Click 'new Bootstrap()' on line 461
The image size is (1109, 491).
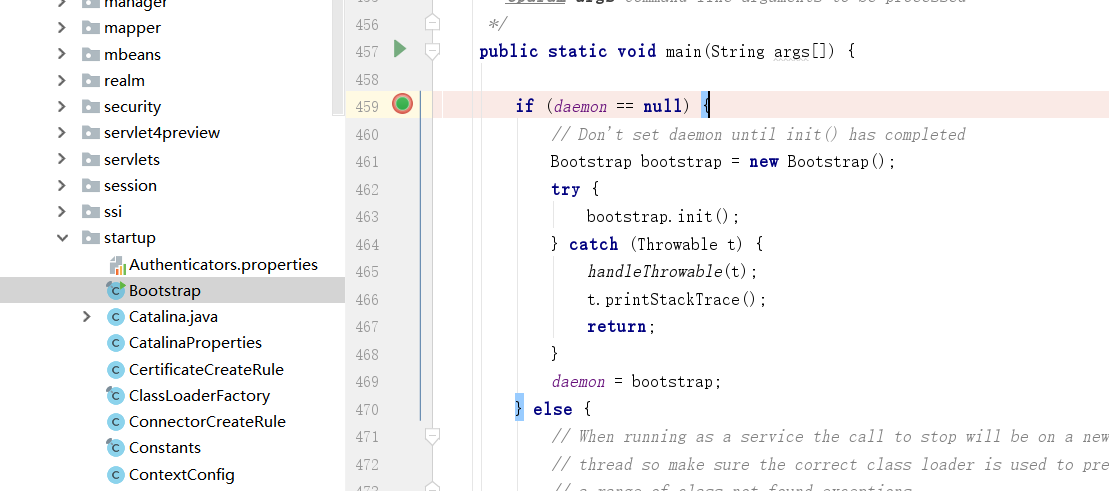tap(818, 161)
